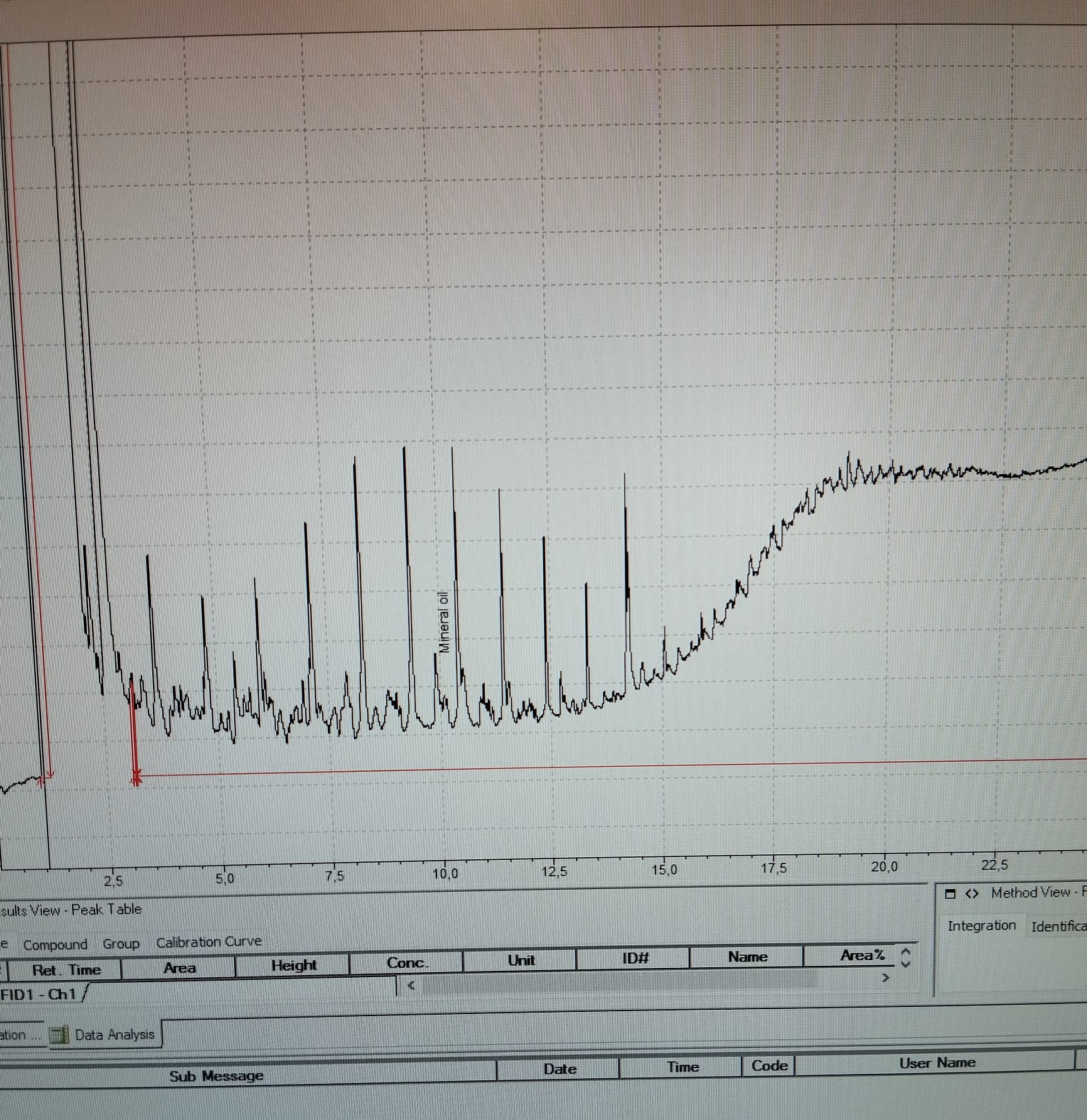Click the Unit column header
This screenshot has height=1120, width=1087.
click(x=521, y=961)
